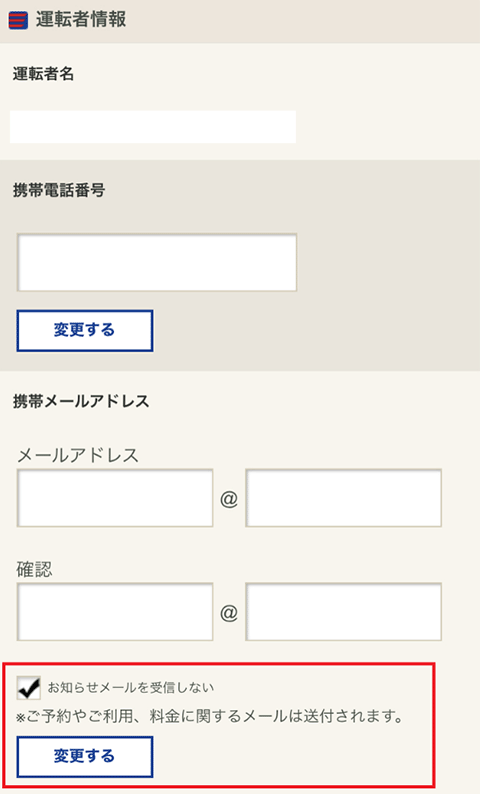Click the メールアドレス field label
The height and width of the screenshot is (794, 480).
(78, 455)
